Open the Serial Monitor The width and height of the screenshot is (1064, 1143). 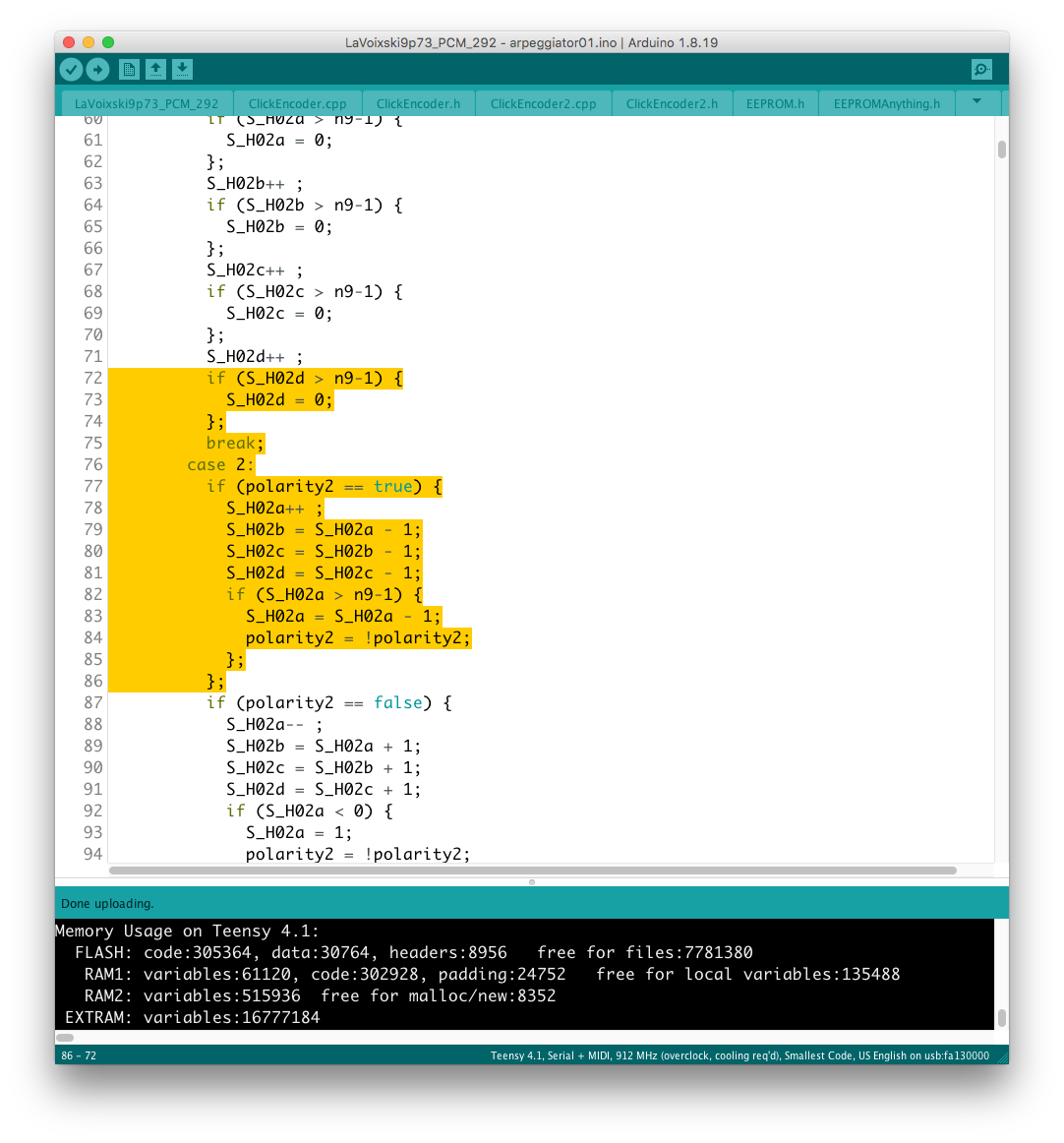click(x=980, y=69)
